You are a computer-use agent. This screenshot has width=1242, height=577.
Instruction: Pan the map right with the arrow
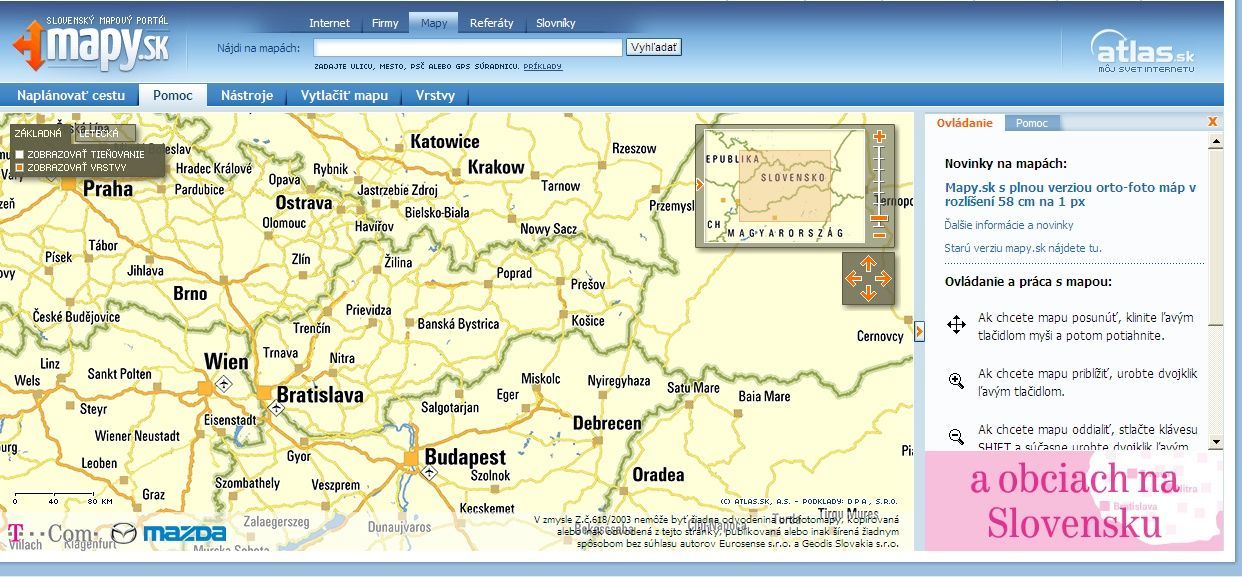pos(883,278)
